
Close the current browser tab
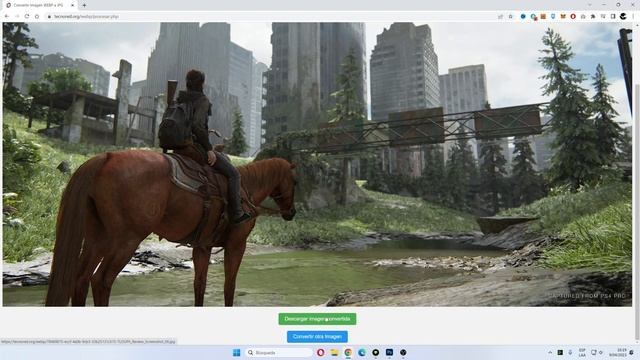[73, 5]
